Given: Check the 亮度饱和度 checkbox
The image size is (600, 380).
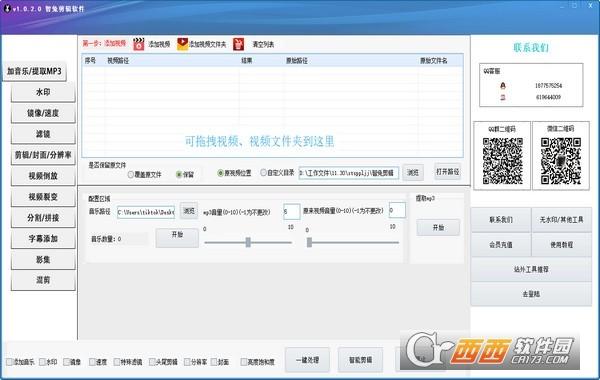Looking at the screenshot, I should click(244, 362).
